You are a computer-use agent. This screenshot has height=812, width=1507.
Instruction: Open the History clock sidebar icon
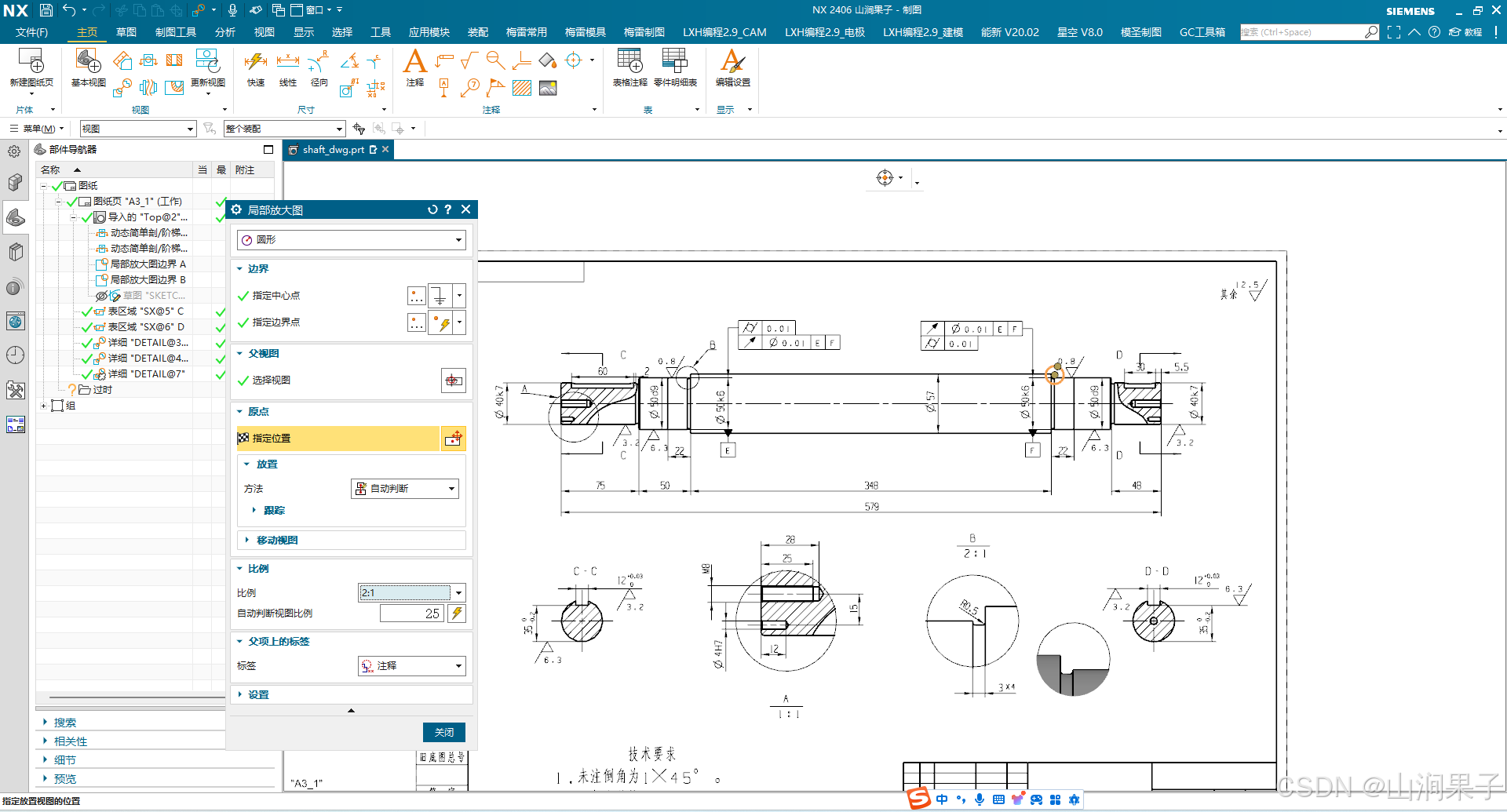tap(15, 355)
